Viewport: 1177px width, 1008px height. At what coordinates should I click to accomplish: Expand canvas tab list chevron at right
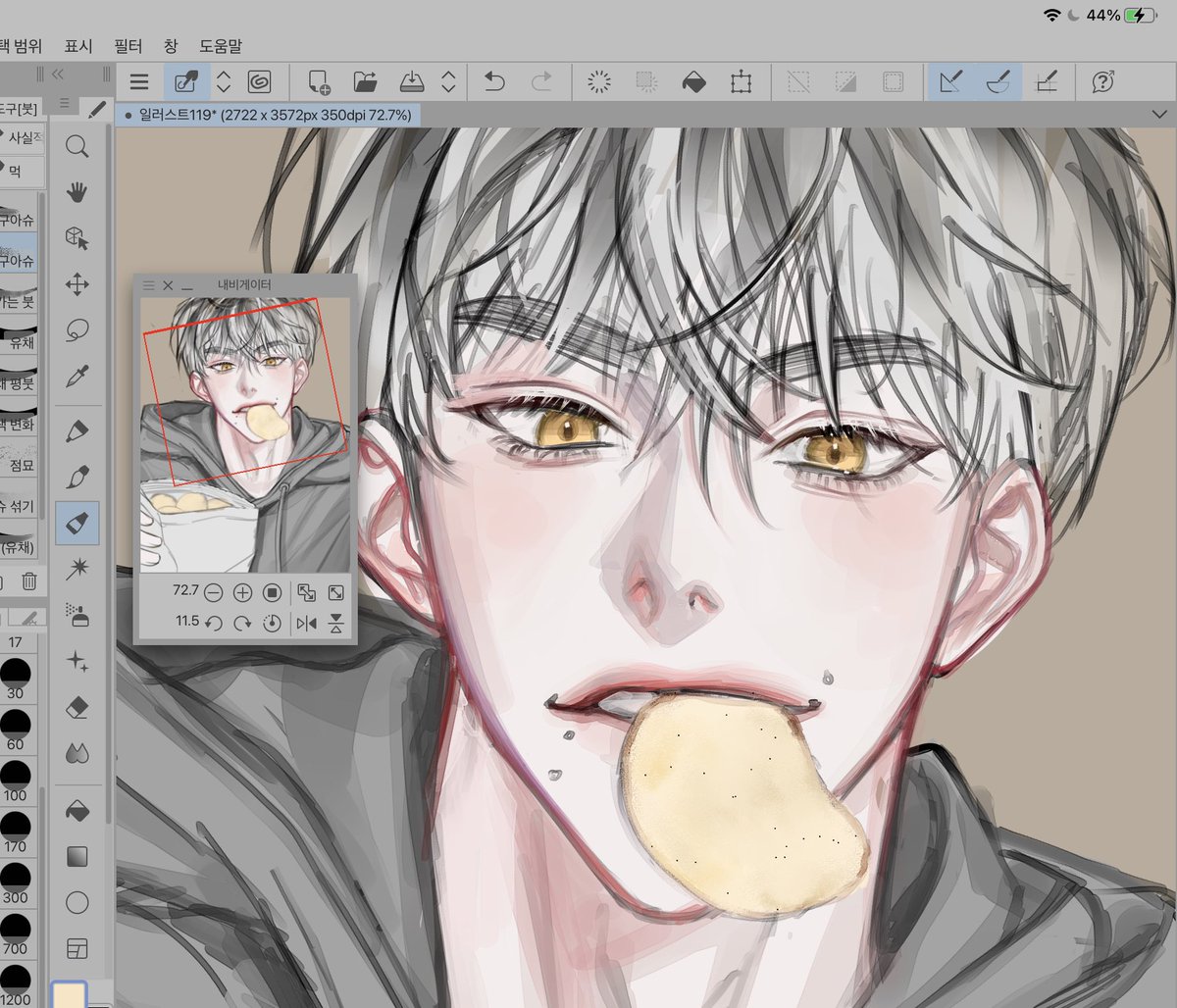[x=1160, y=115]
